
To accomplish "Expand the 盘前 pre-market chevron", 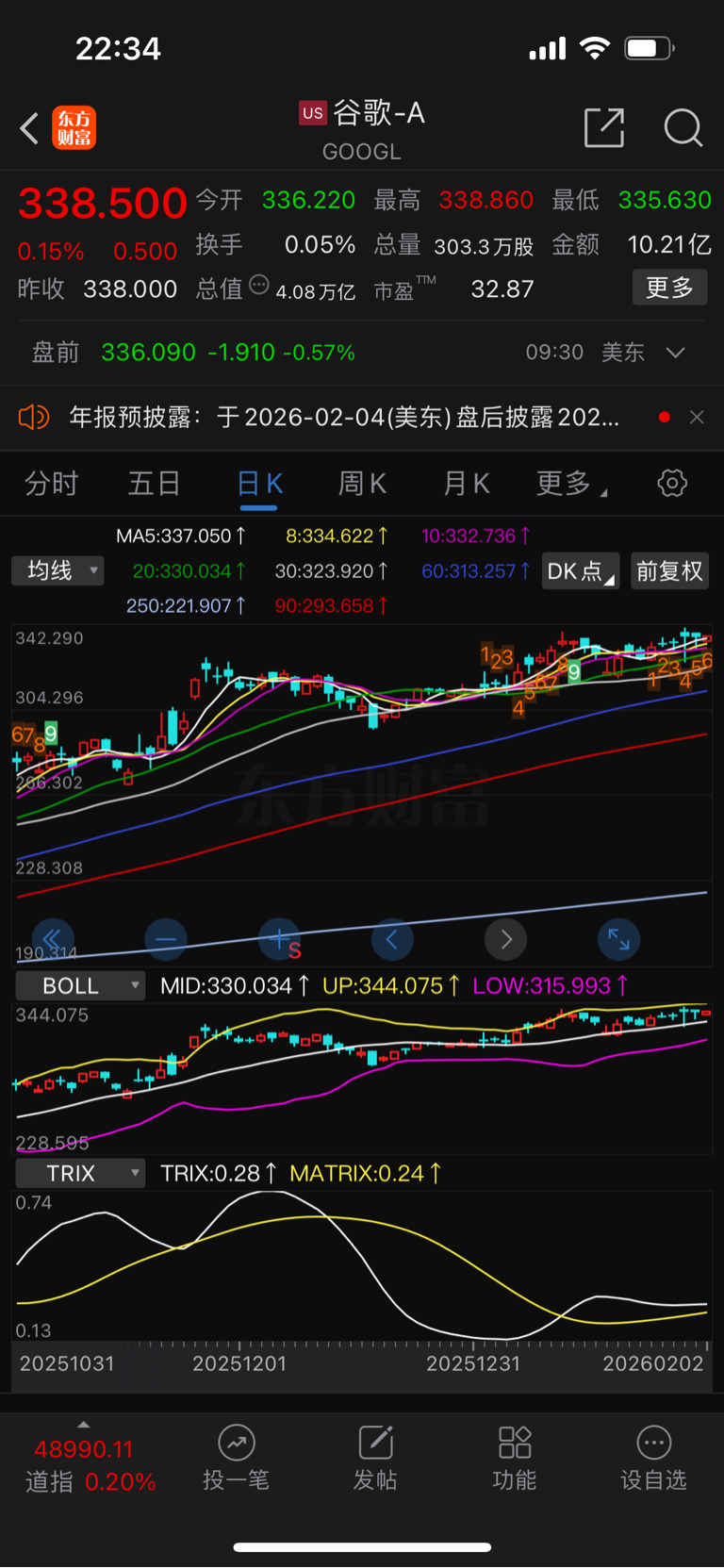I will (x=675, y=353).
